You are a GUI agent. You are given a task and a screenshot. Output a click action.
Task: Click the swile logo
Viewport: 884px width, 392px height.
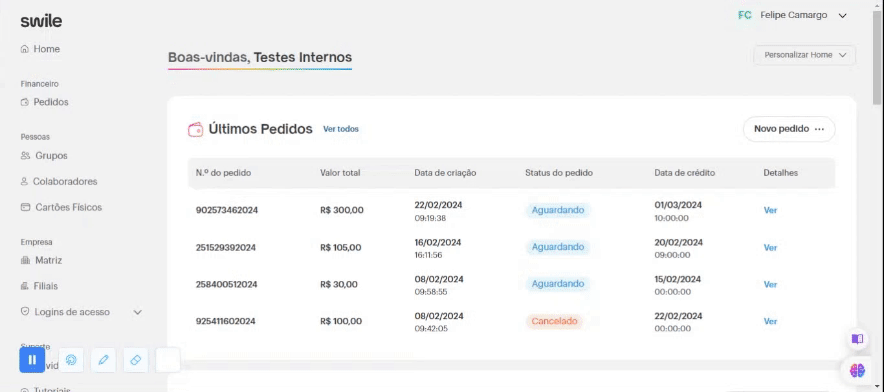click(41, 21)
